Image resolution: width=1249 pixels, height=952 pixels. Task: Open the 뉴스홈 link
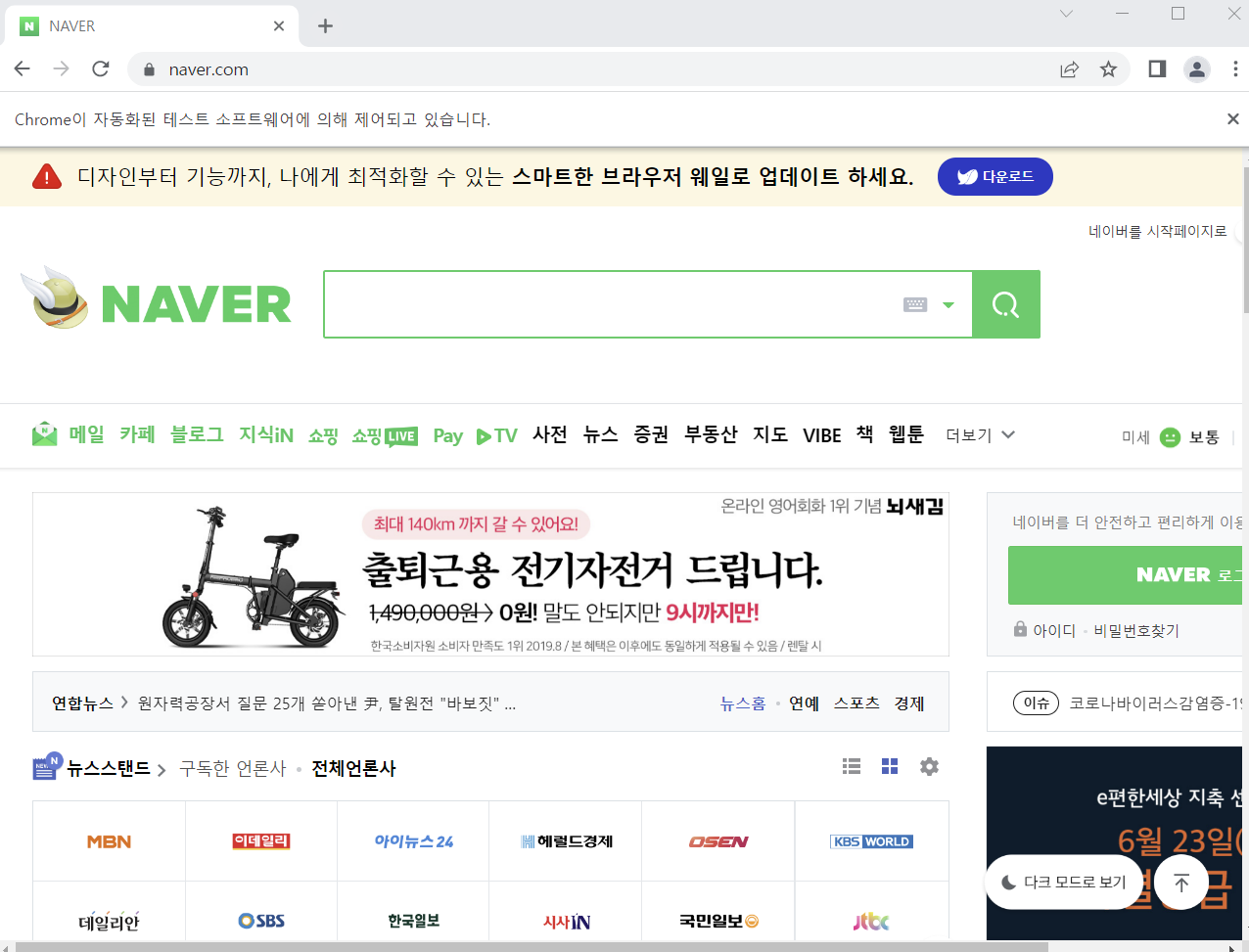(743, 703)
